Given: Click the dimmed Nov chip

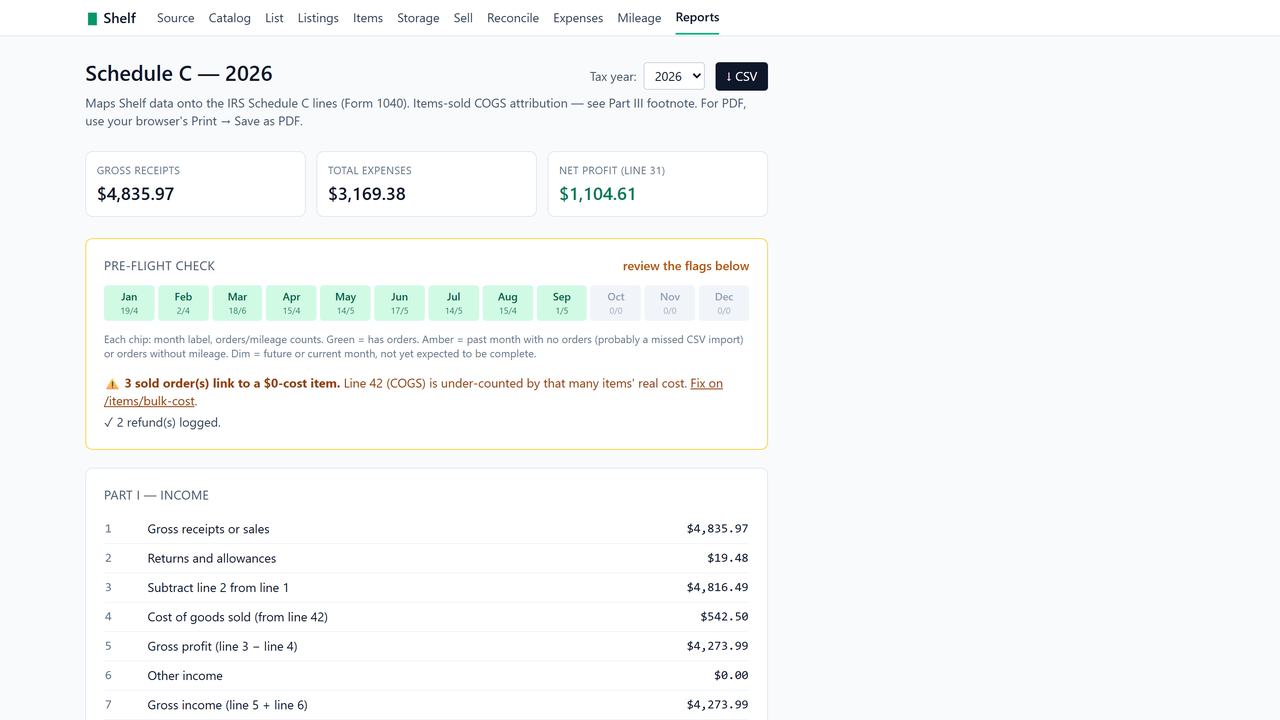Looking at the screenshot, I should point(670,303).
